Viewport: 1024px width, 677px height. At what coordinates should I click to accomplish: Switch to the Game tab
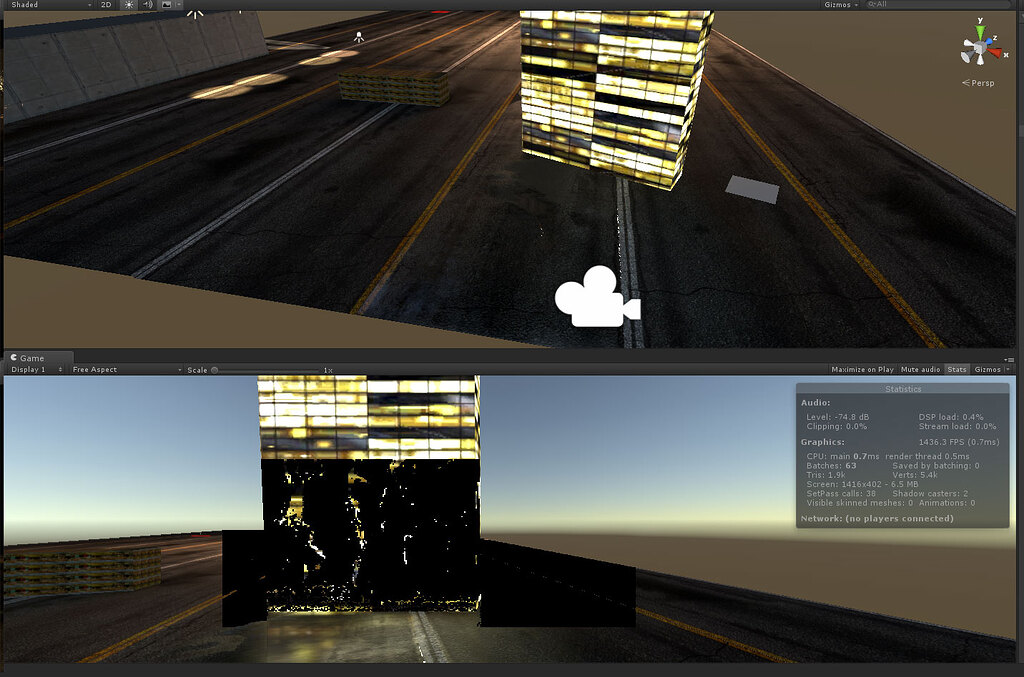[30, 357]
